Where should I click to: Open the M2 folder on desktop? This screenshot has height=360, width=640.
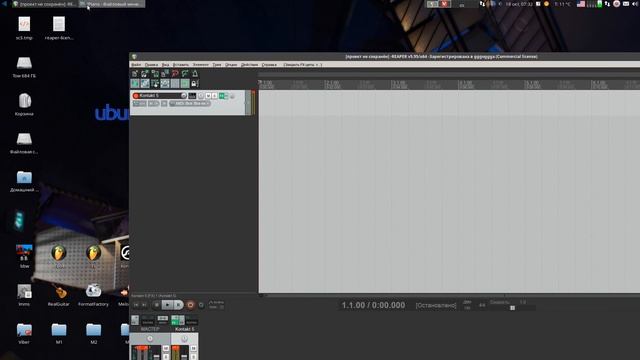93,333
